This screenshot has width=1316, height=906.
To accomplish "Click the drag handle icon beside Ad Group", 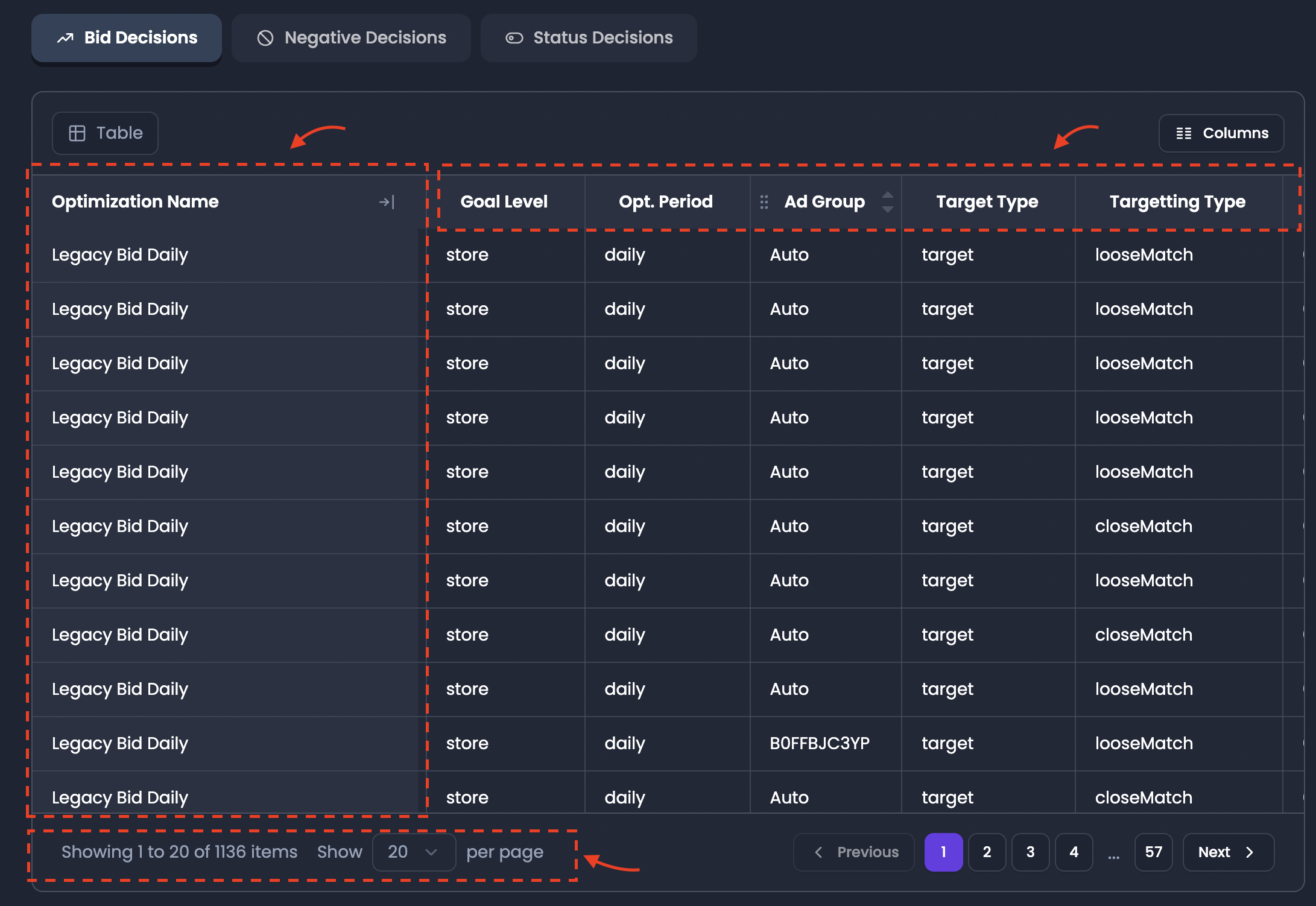I will tap(764, 202).
